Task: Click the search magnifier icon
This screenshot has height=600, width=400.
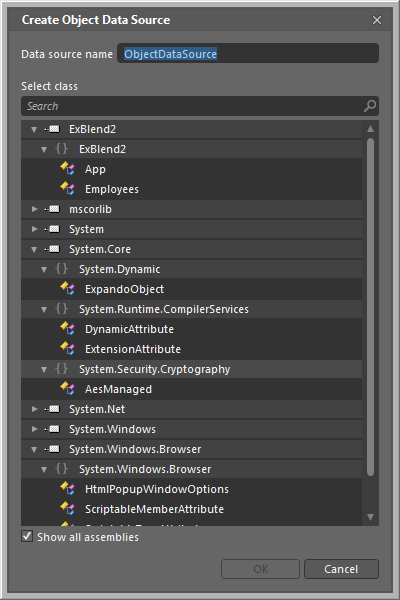Action: [370, 106]
